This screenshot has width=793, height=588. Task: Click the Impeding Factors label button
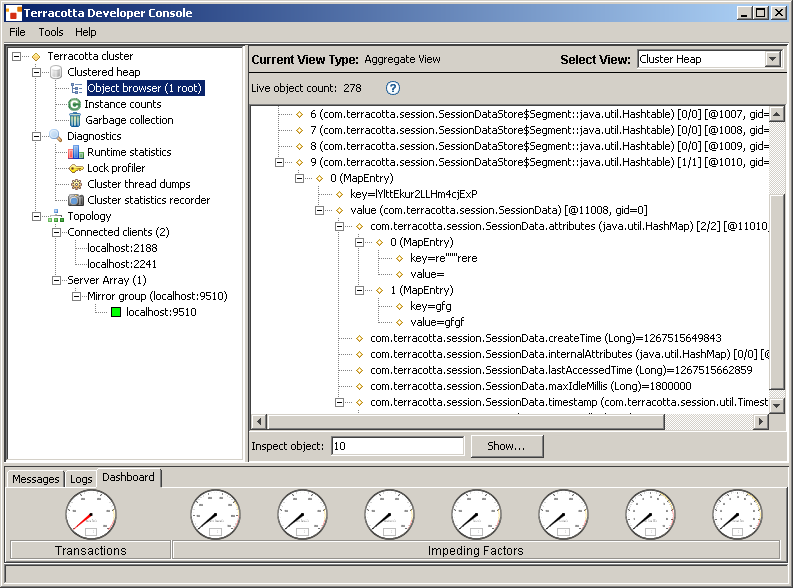pos(475,550)
